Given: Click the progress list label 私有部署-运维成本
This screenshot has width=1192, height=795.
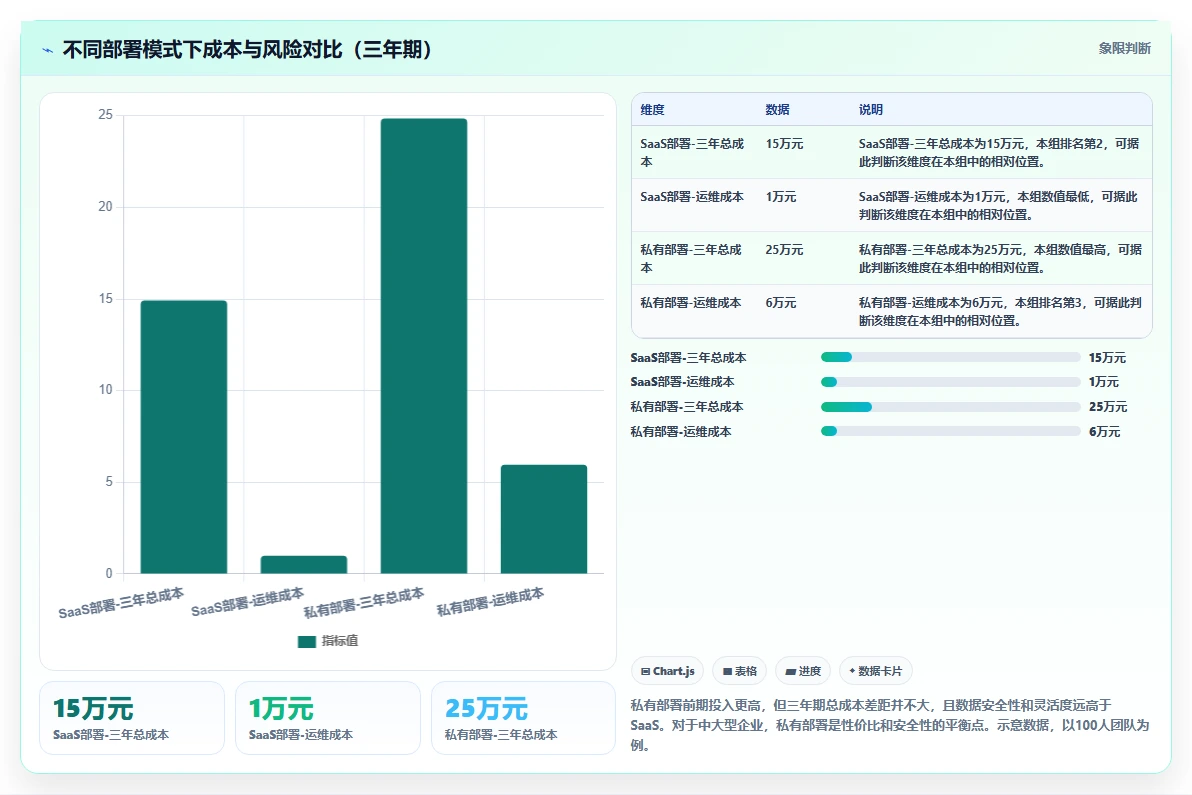Looking at the screenshot, I should pyautogui.click(x=681, y=432).
